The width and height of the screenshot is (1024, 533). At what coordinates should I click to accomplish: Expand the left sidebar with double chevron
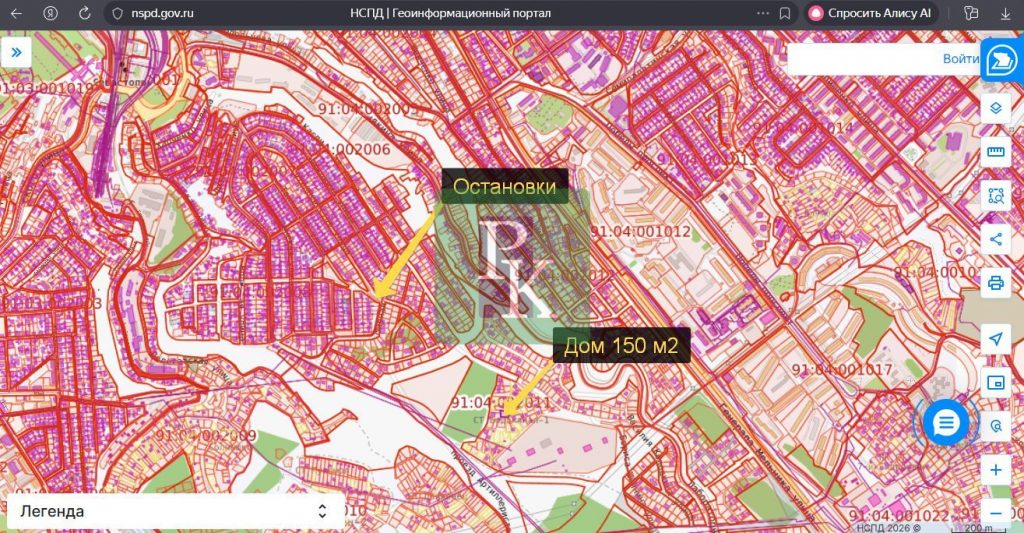click(17, 52)
